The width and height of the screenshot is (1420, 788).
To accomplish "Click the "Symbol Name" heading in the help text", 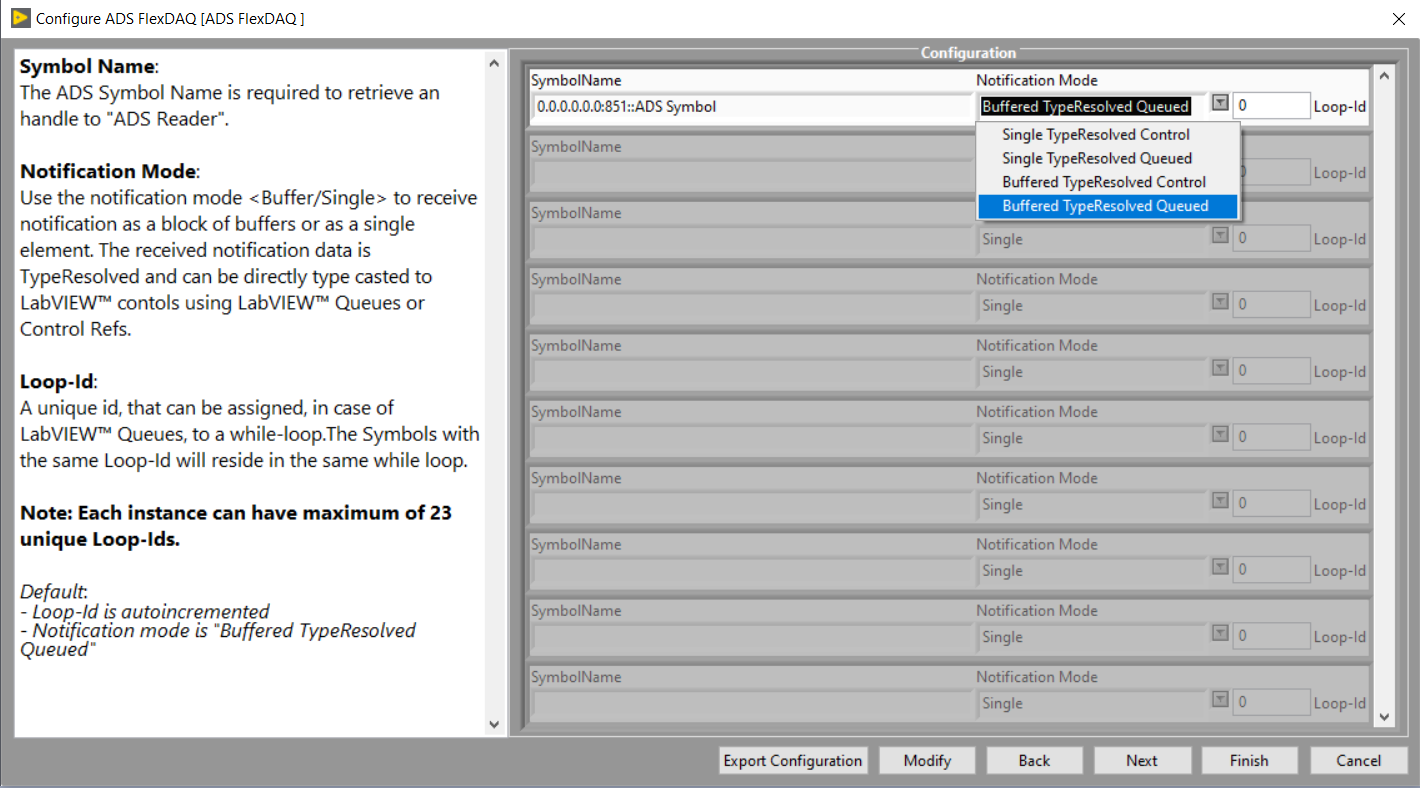I will (87, 67).
